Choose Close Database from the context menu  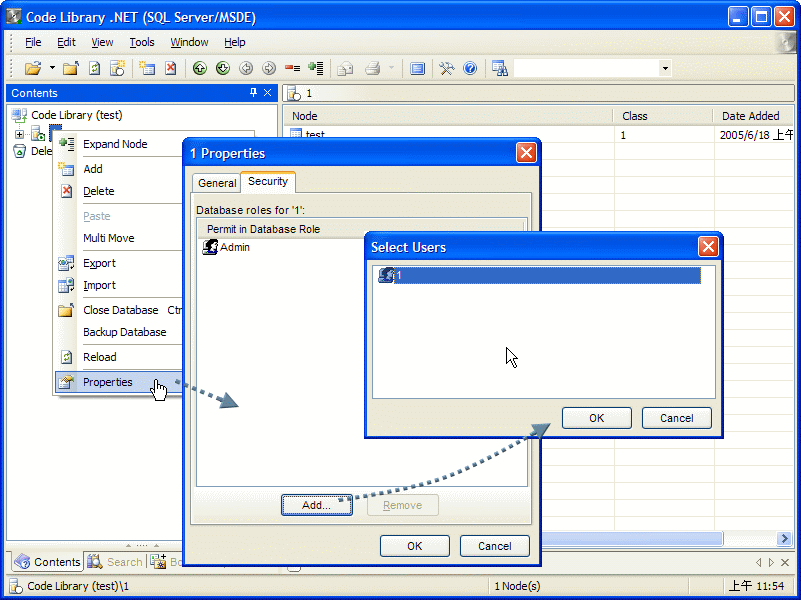pyautogui.click(x=119, y=310)
